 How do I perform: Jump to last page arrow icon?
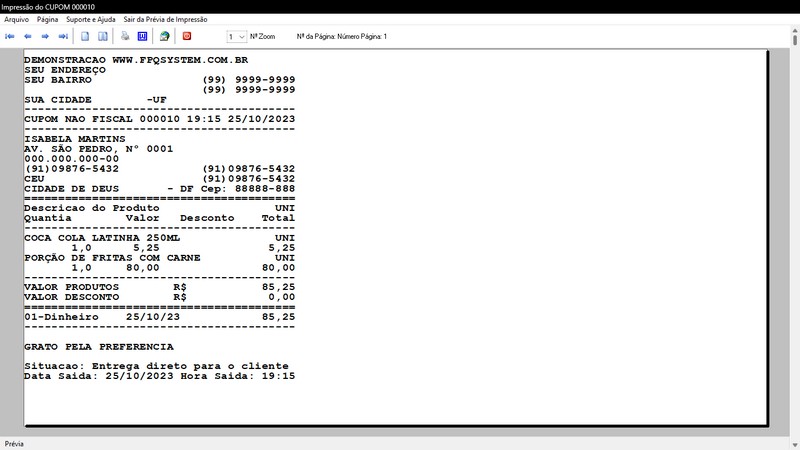(63, 36)
